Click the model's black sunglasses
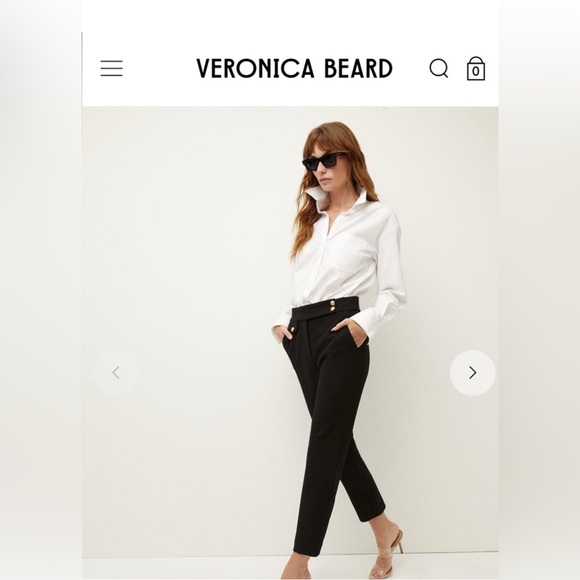The height and width of the screenshot is (580, 580). coord(325,161)
